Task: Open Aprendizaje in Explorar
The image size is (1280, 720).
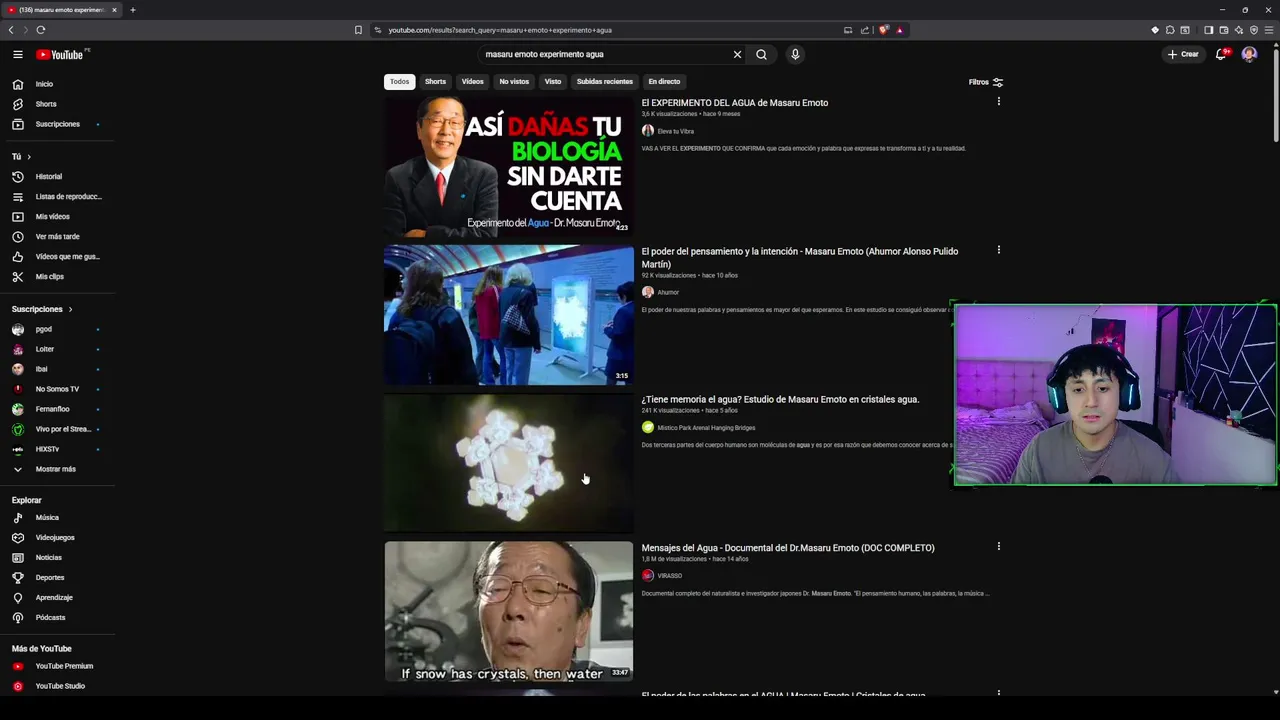Action: coord(57,598)
